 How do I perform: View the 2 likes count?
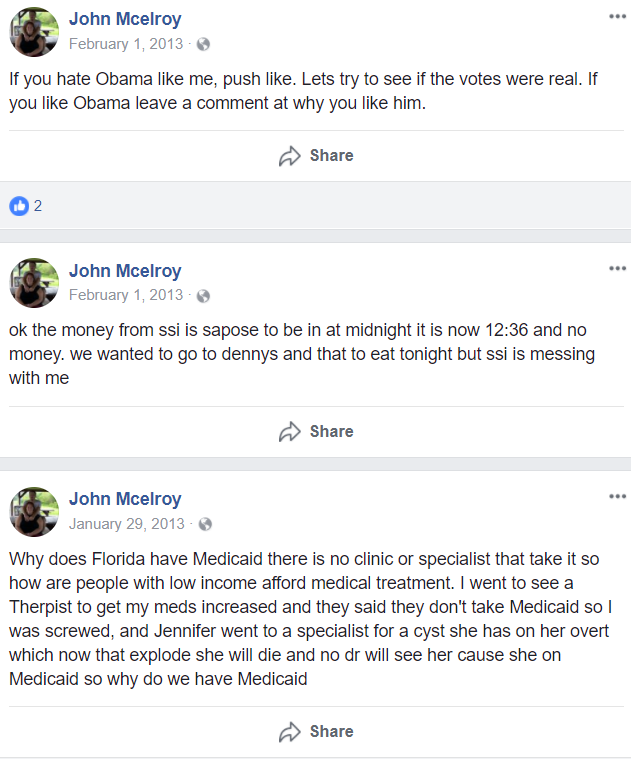[x=38, y=206]
